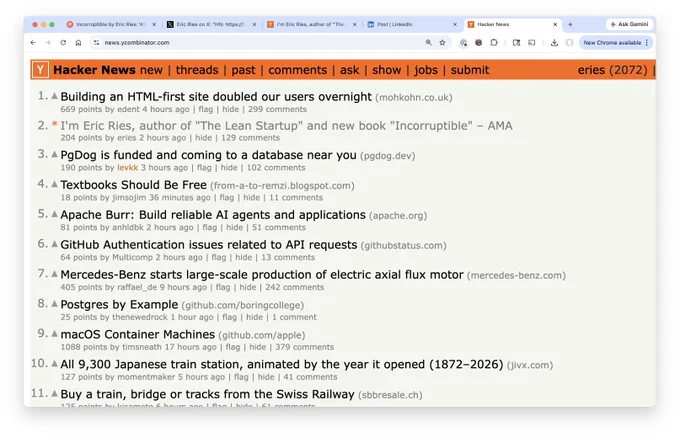Viewport: 680px width, 438px height.
Task: Bookmark this page with the star icon
Action: tap(442, 42)
